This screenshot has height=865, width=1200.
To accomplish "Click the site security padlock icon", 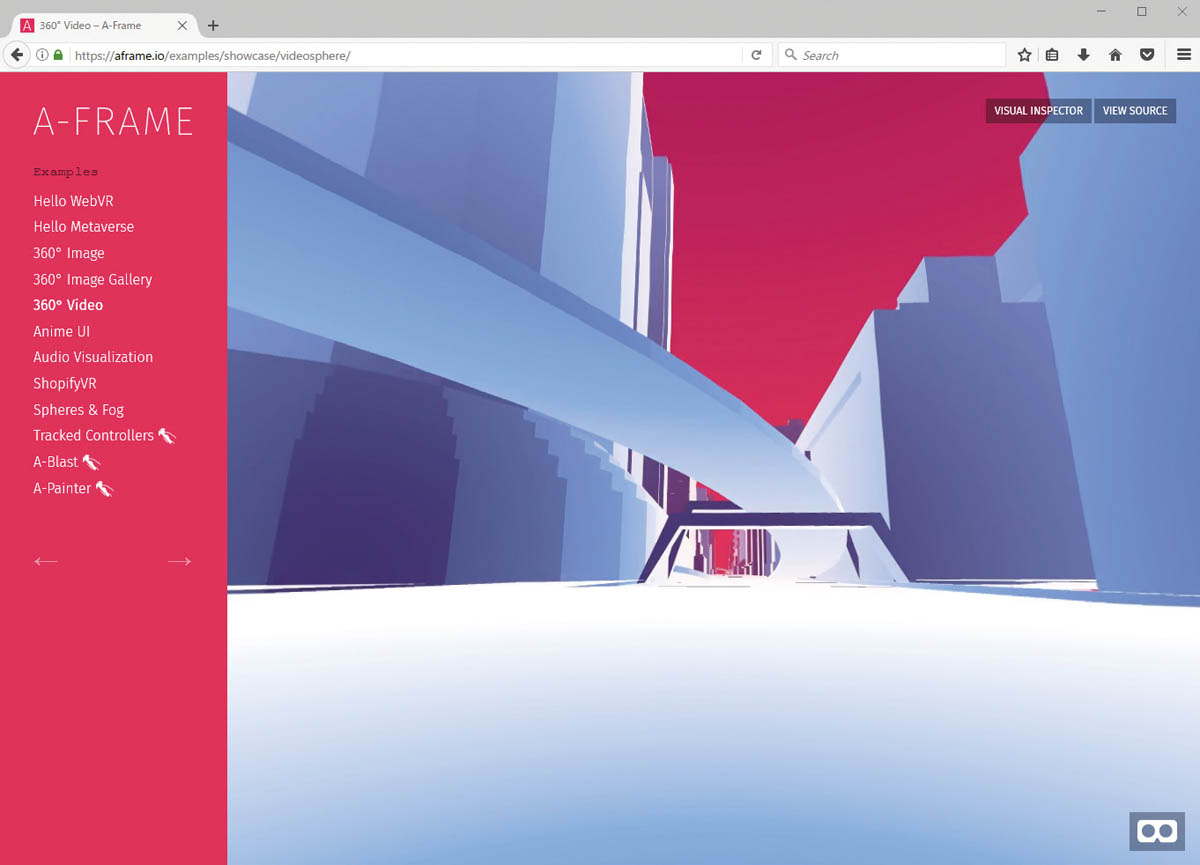I will pos(57,55).
